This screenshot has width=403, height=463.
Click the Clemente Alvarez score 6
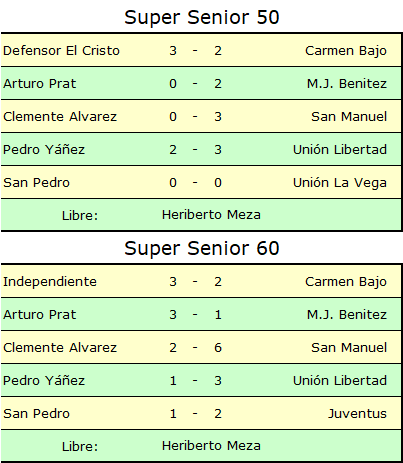pyautogui.click(x=218, y=348)
